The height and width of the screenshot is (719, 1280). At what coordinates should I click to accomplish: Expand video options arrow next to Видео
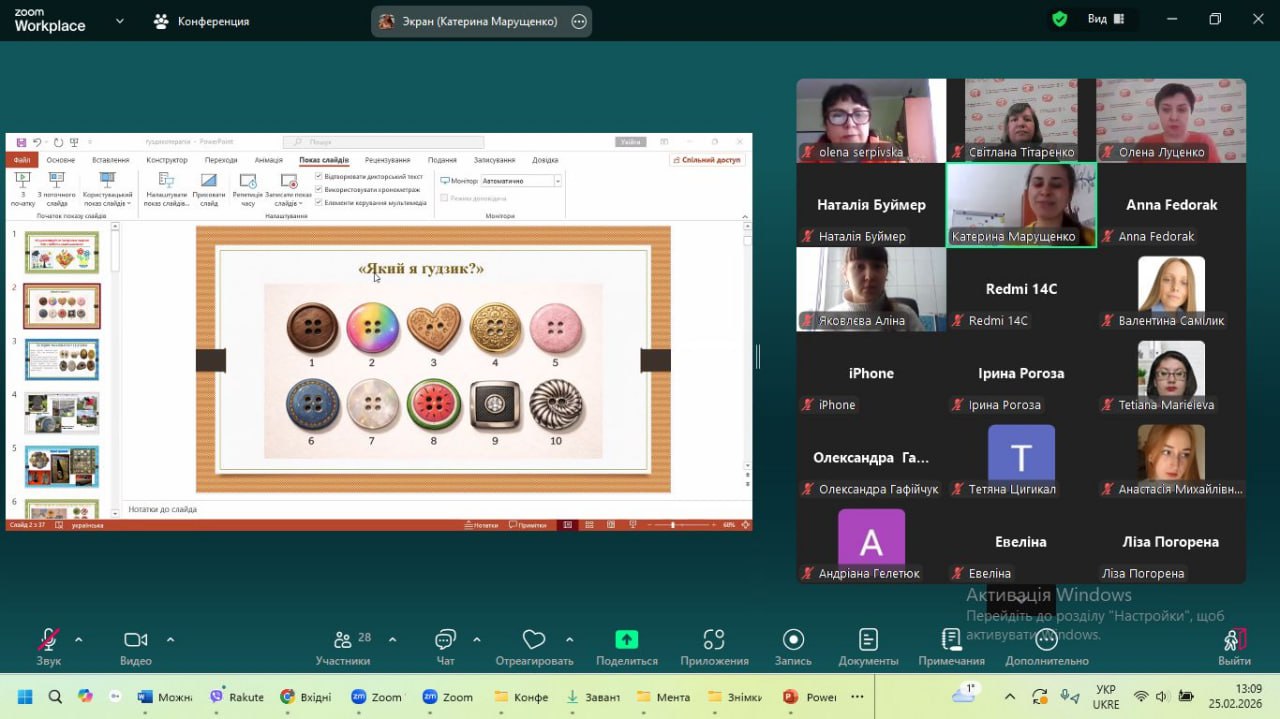click(170, 639)
